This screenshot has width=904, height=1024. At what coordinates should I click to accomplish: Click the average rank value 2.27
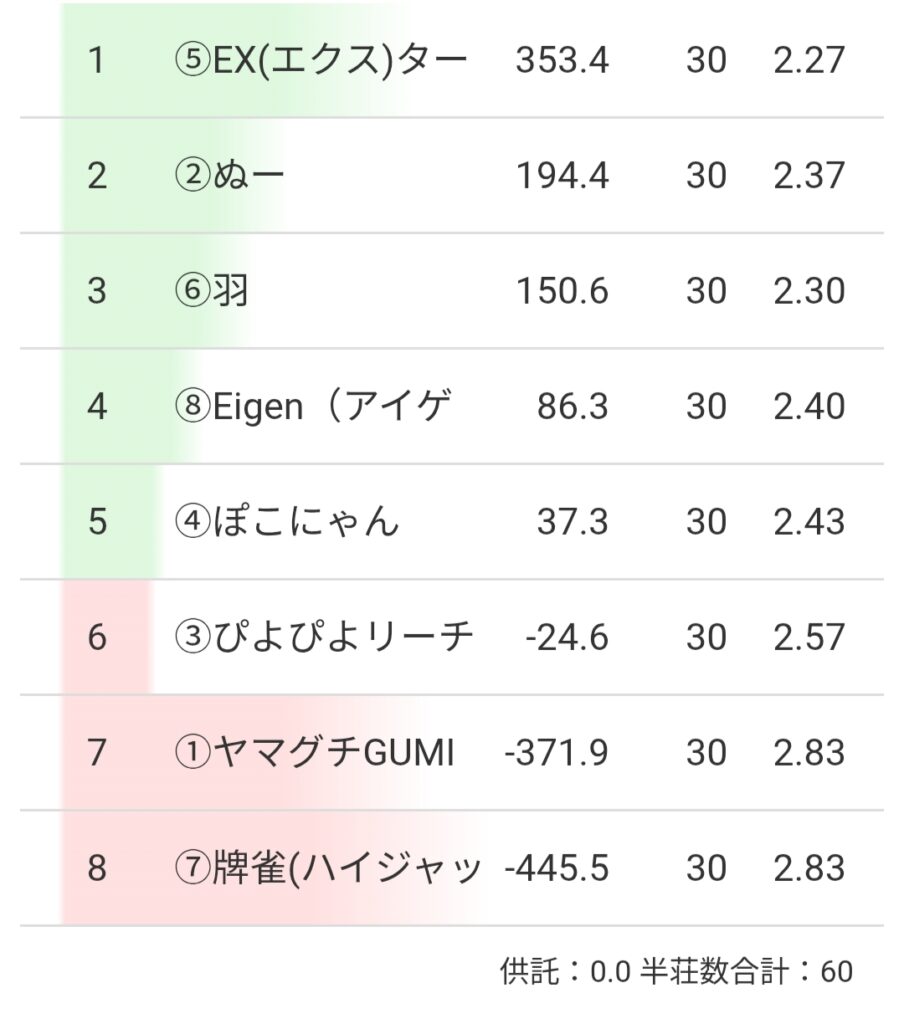pos(808,61)
